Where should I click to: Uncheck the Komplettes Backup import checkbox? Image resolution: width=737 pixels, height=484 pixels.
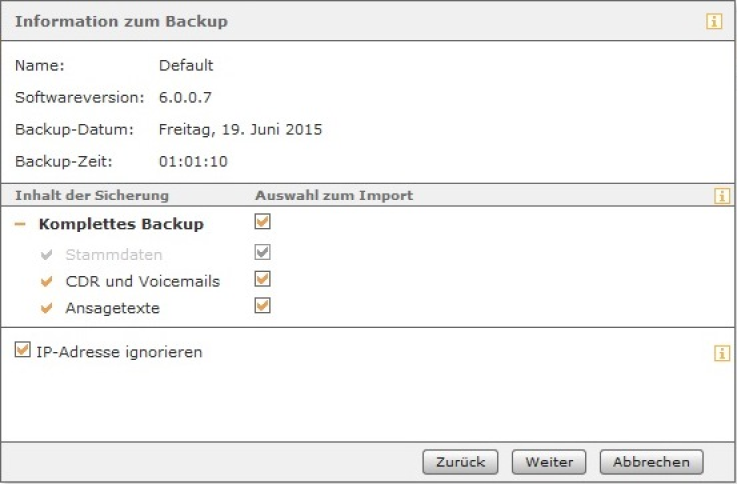(x=262, y=221)
